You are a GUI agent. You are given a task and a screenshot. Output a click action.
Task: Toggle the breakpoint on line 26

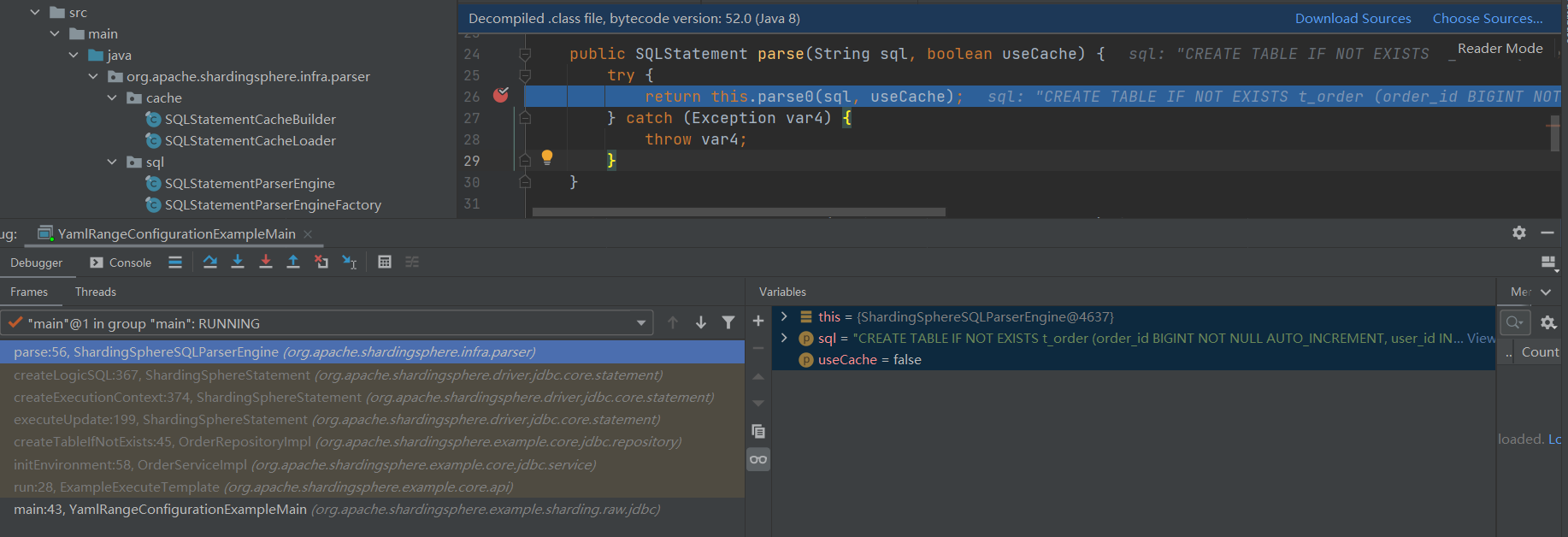(501, 95)
